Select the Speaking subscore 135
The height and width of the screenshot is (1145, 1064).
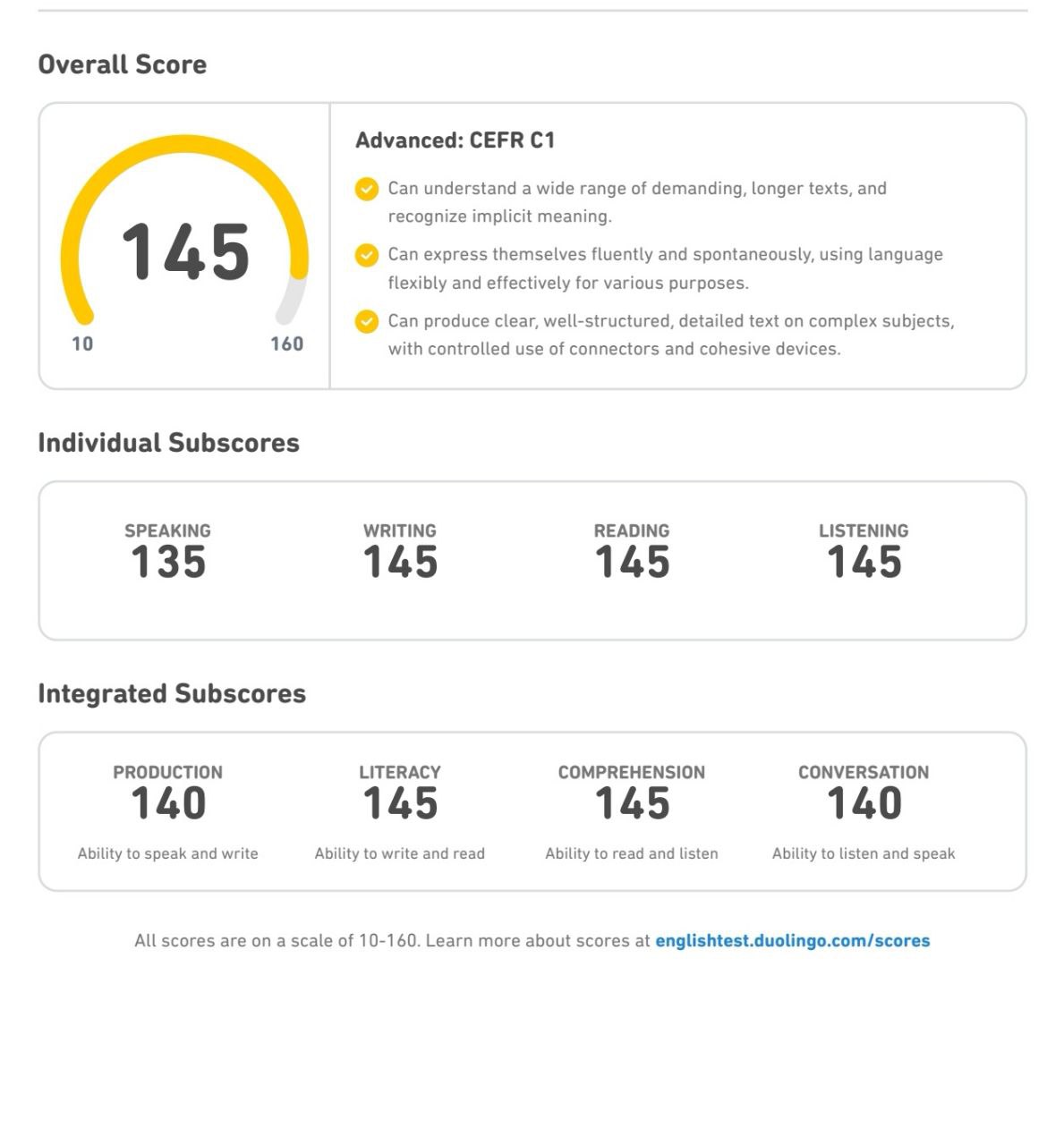point(168,563)
